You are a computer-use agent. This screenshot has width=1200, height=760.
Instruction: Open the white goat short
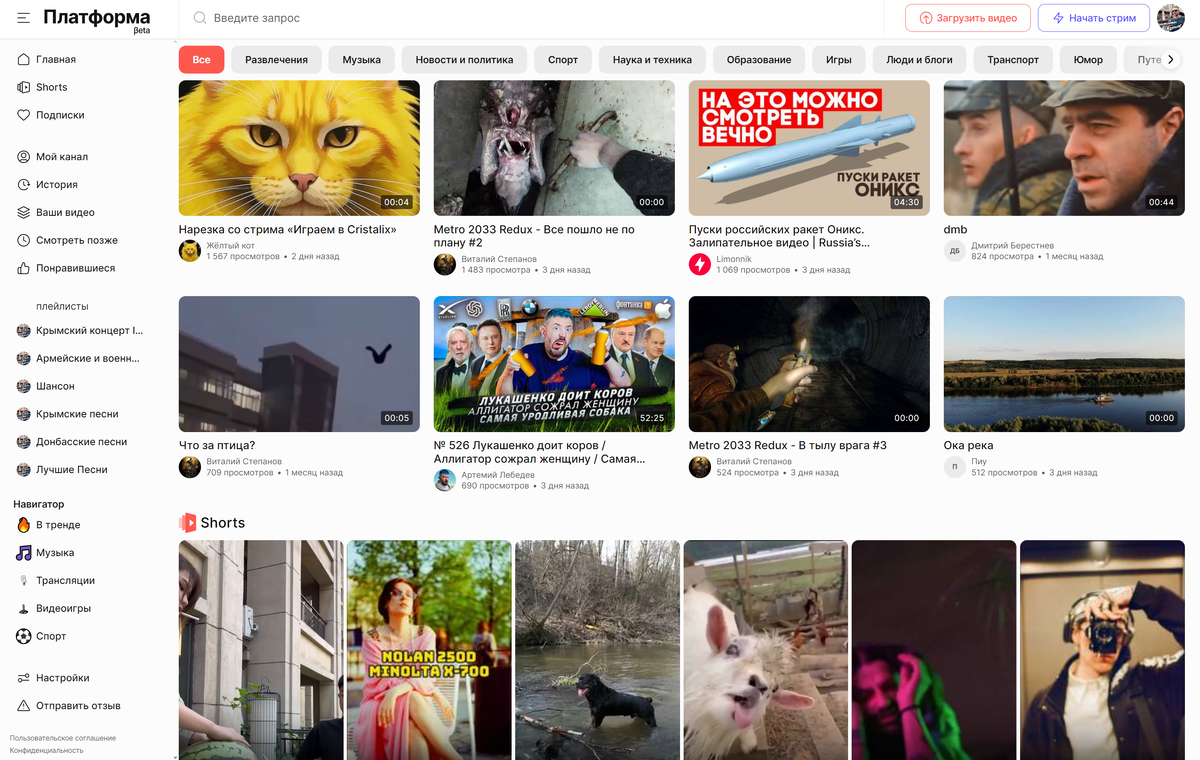766,650
